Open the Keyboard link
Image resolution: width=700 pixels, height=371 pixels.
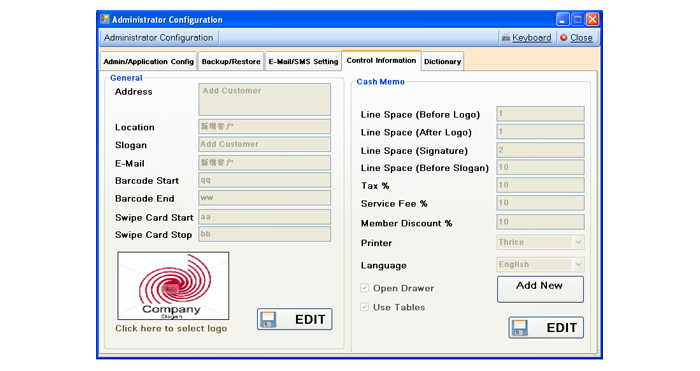coord(531,38)
